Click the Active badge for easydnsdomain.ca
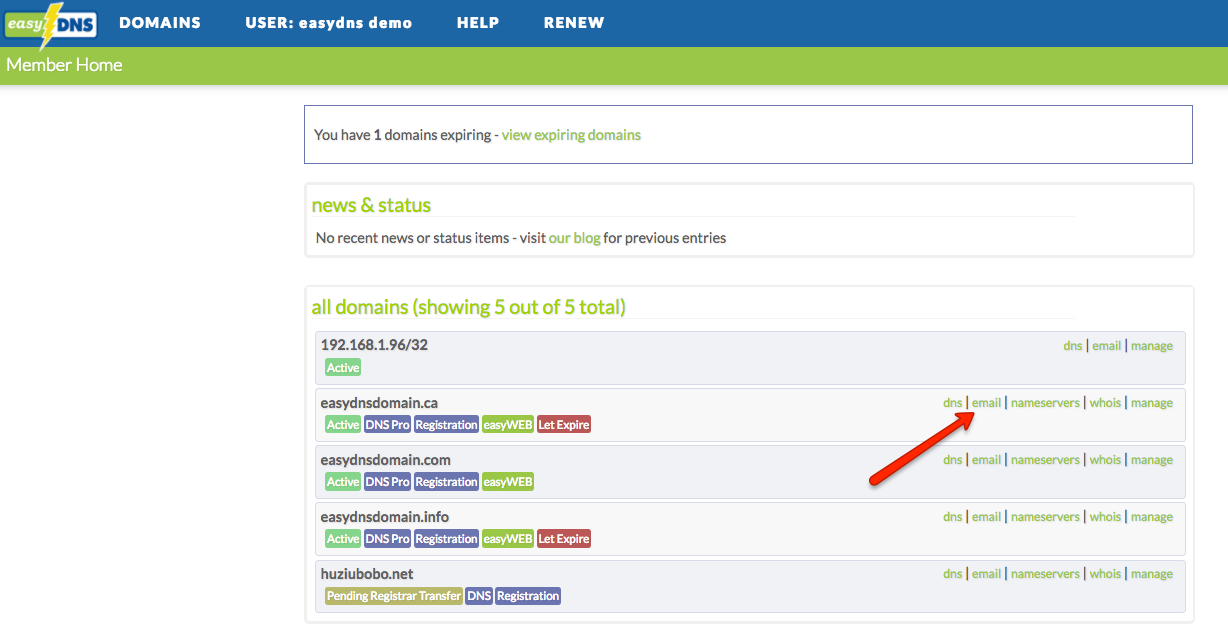The image size is (1228, 637). (x=343, y=425)
